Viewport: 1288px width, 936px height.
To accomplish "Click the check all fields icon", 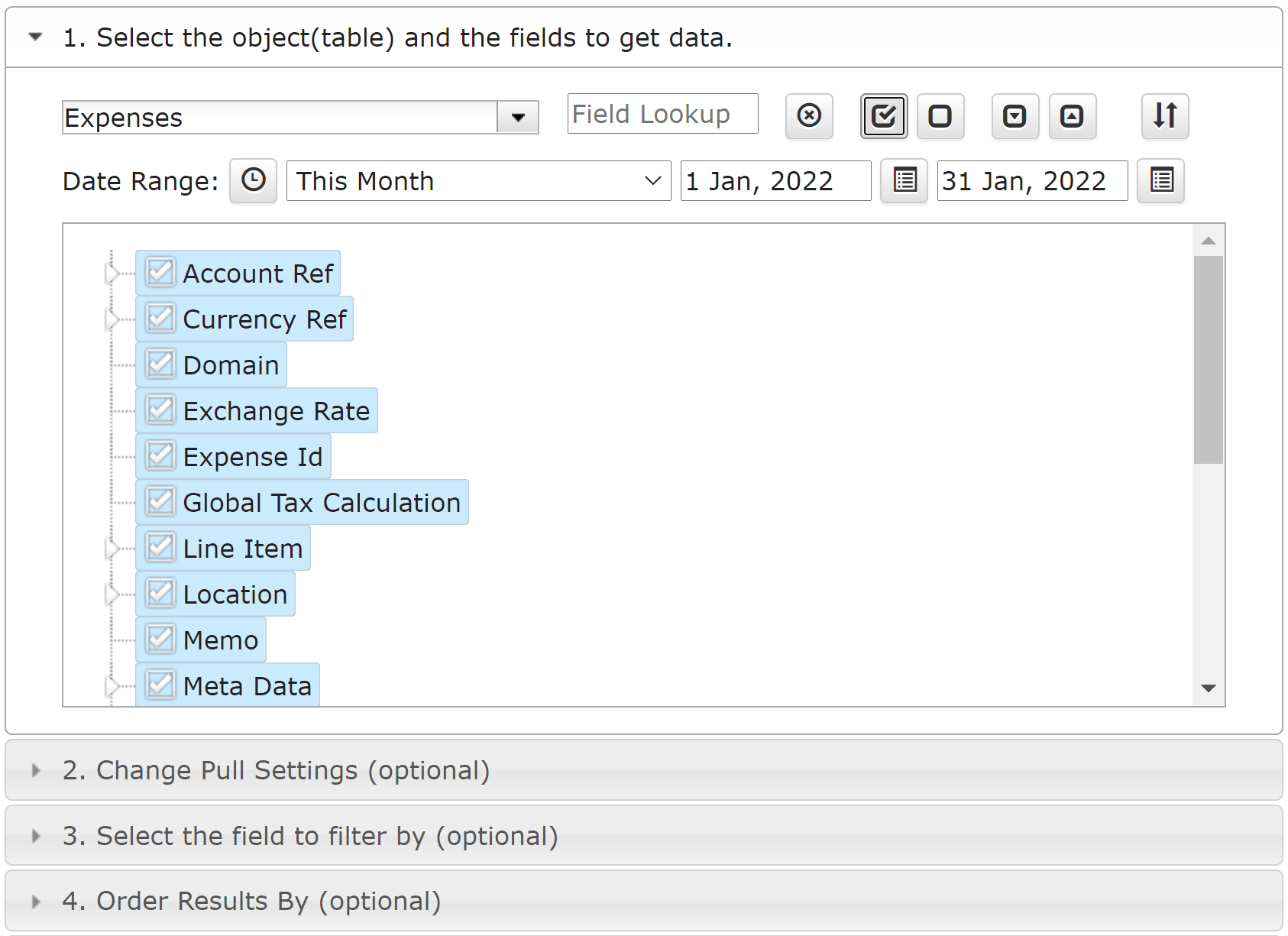I will (x=884, y=116).
